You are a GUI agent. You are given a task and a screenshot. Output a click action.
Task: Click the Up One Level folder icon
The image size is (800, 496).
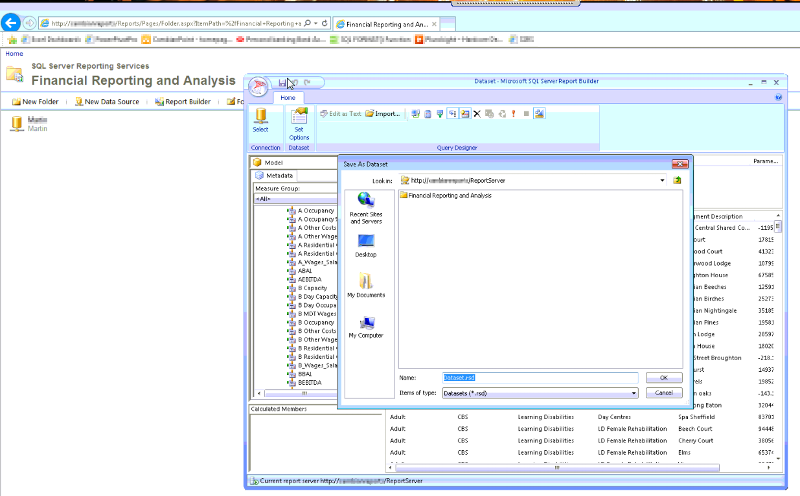coord(677,180)
